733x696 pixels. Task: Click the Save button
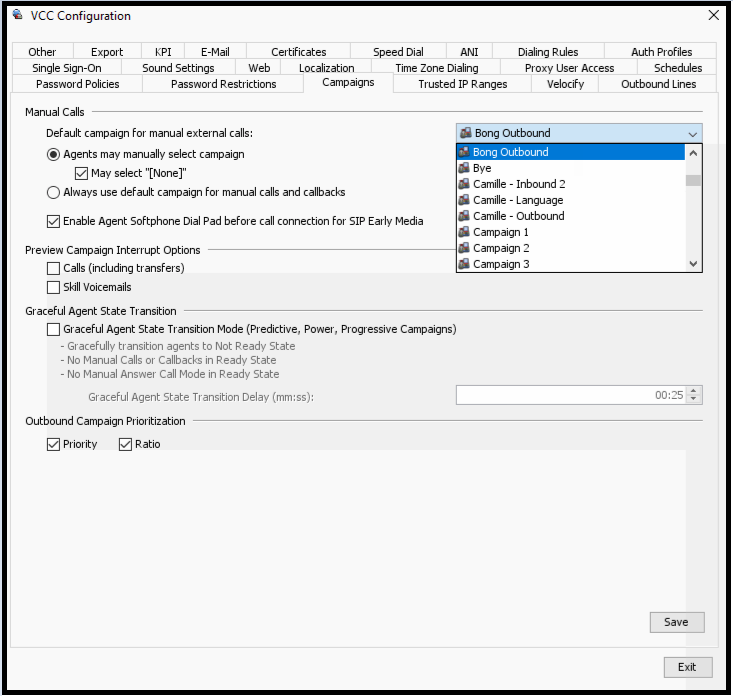676,622
